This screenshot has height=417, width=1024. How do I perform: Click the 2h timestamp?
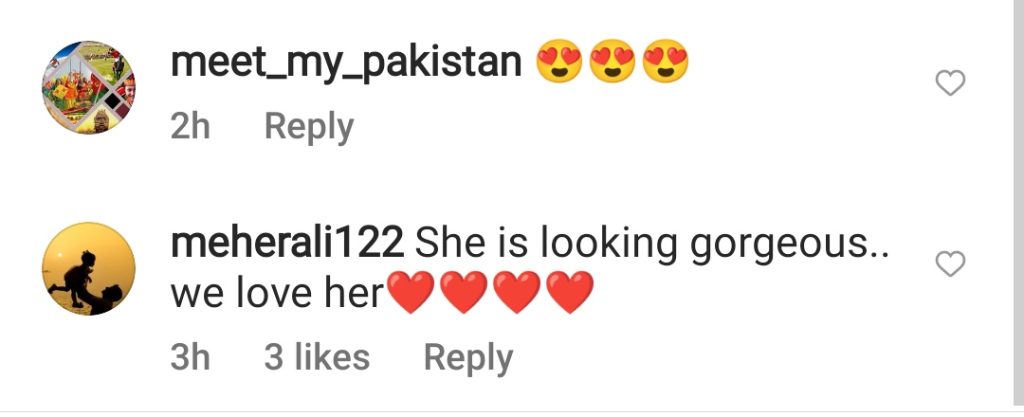(190, 126)
